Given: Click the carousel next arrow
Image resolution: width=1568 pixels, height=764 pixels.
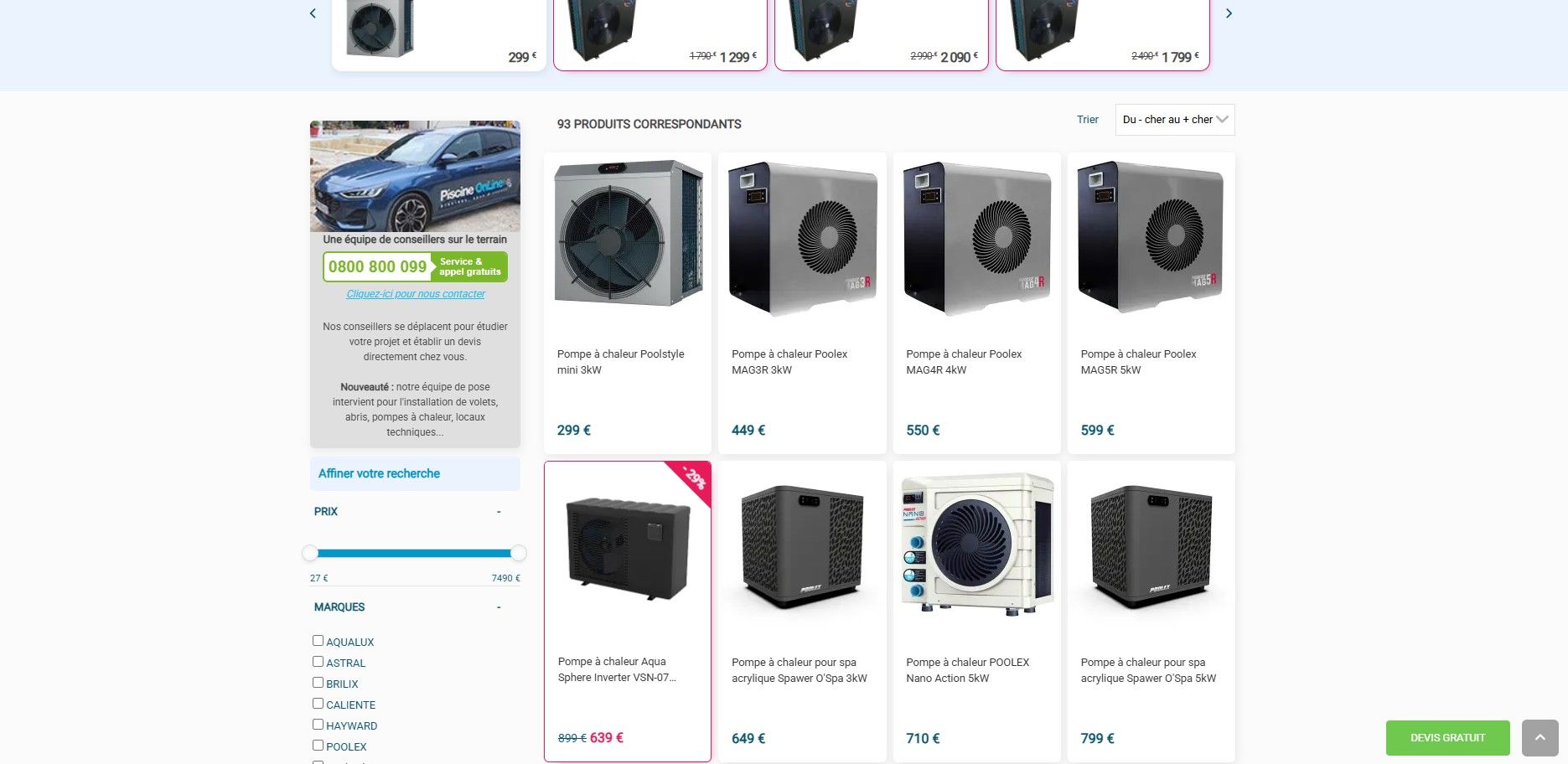Looking at the screenshot, I should point(1229,13).
